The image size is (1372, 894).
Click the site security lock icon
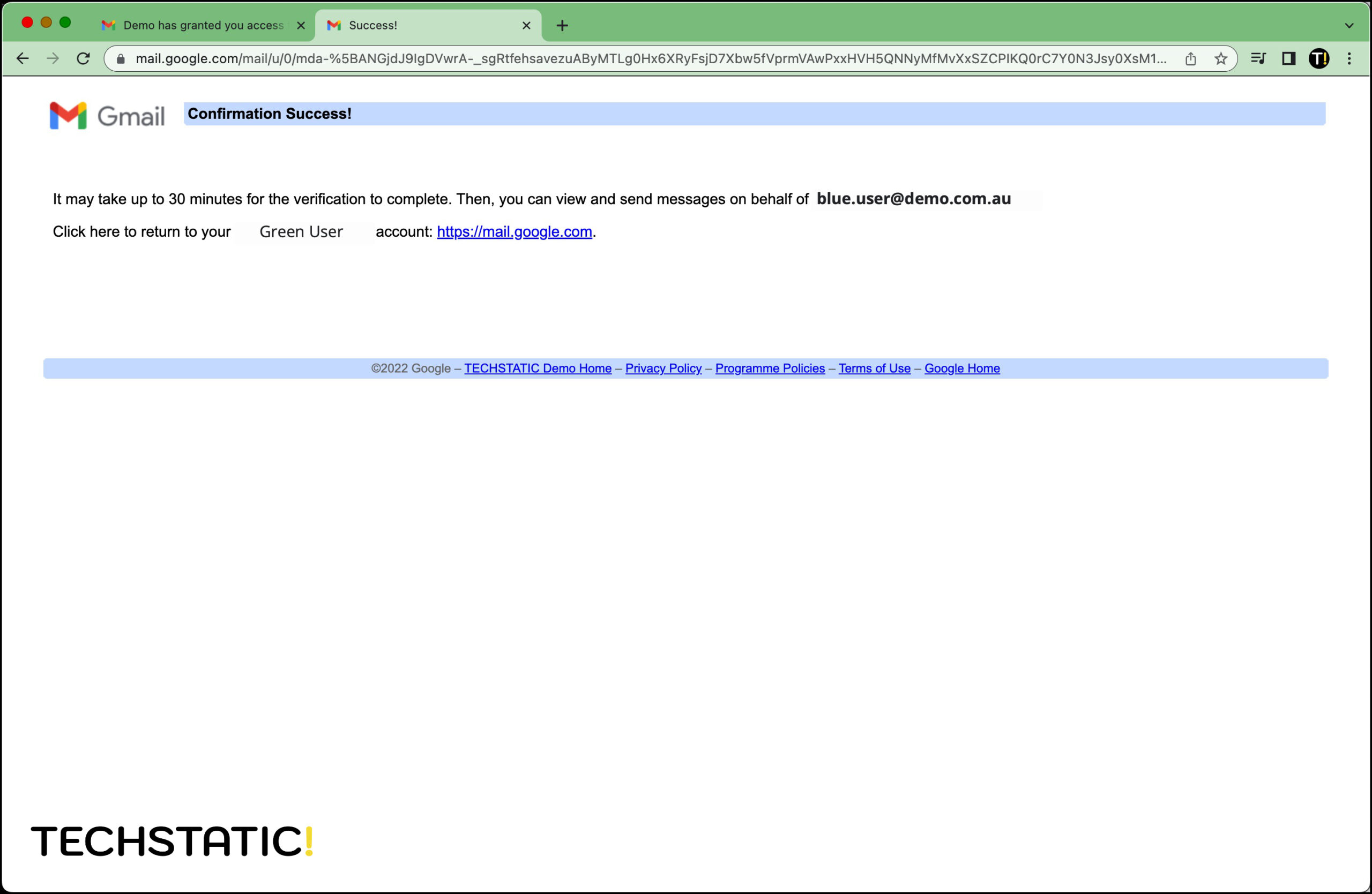[120, 58]
